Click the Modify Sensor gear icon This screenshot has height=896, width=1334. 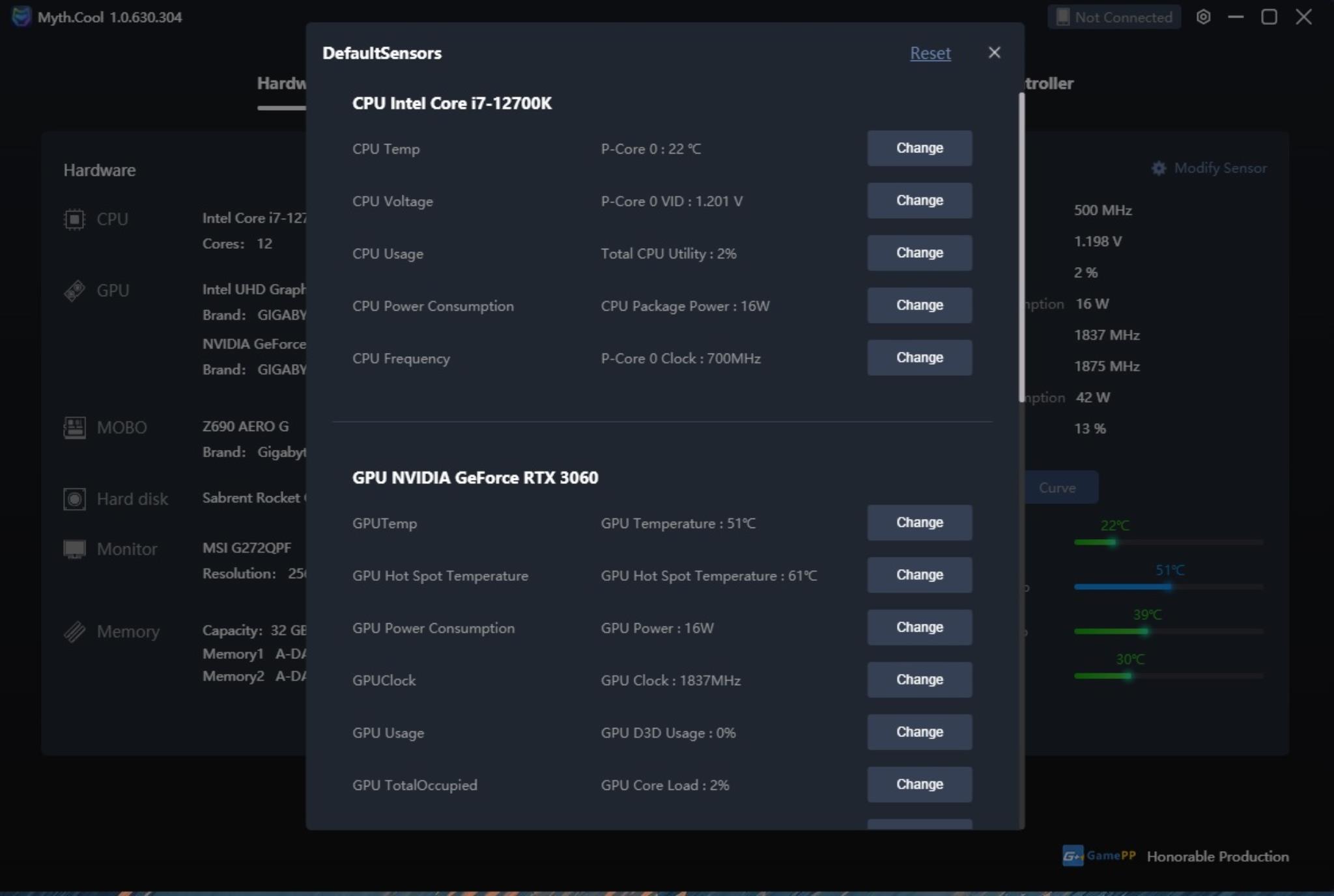(1159, 169)
